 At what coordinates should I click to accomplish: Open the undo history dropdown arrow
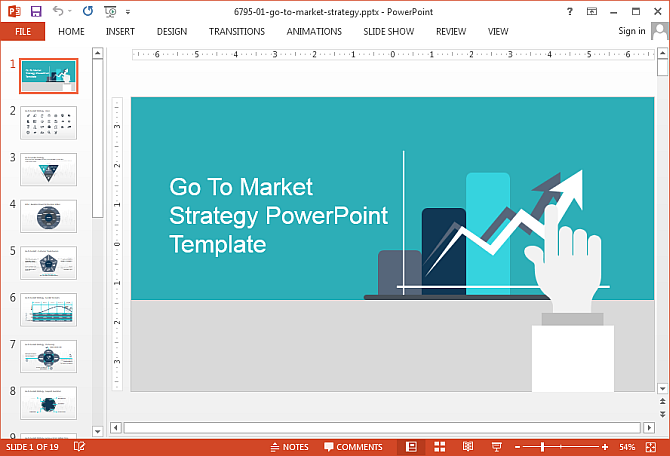tap(70, 12)
